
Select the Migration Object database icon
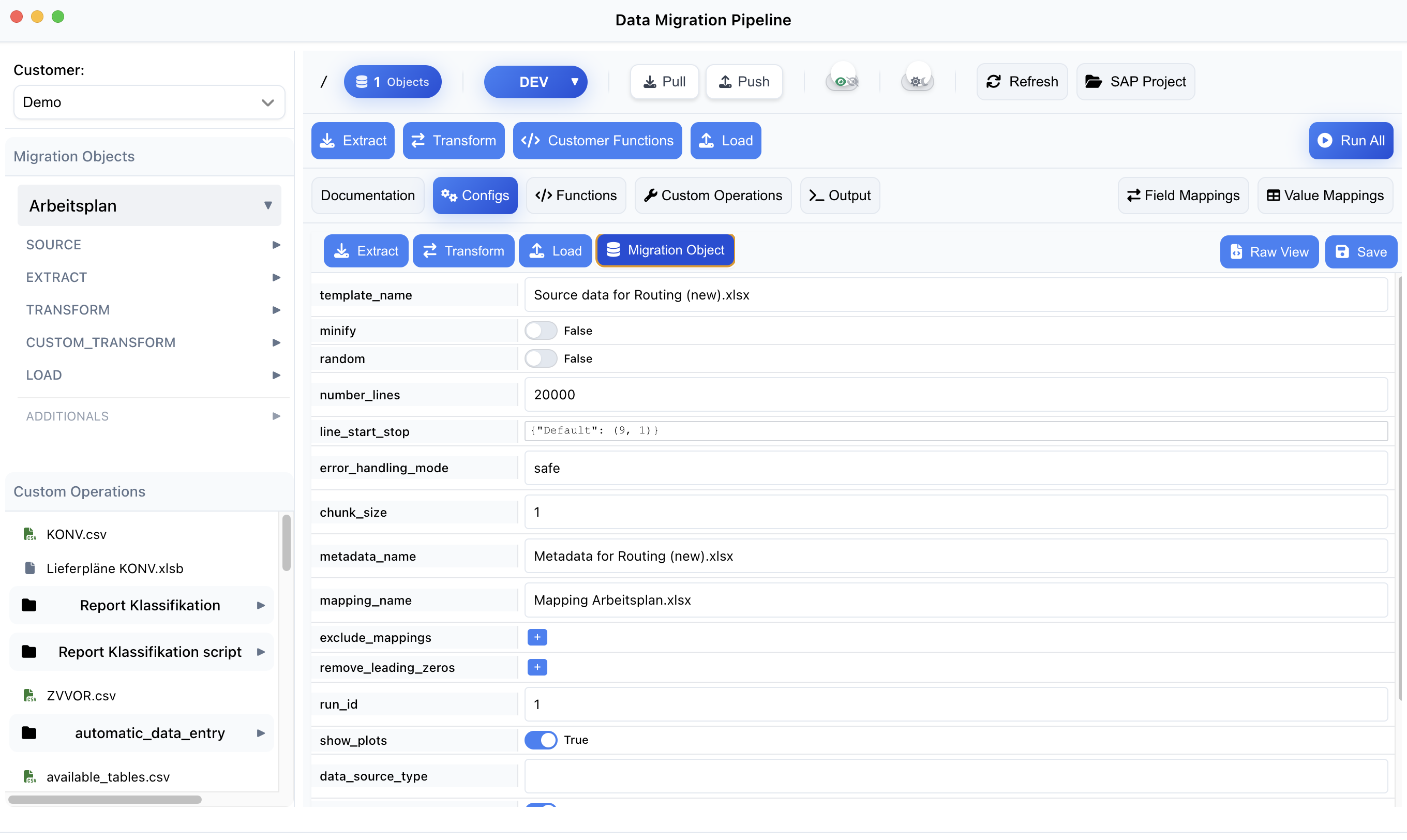[x=613, y=250]
